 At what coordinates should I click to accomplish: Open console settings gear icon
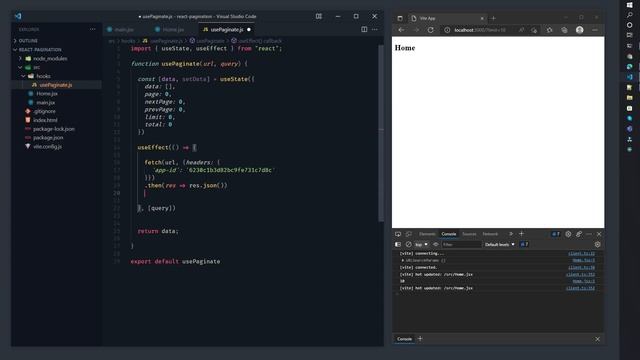pyautogui.click(x=598, y=244)
